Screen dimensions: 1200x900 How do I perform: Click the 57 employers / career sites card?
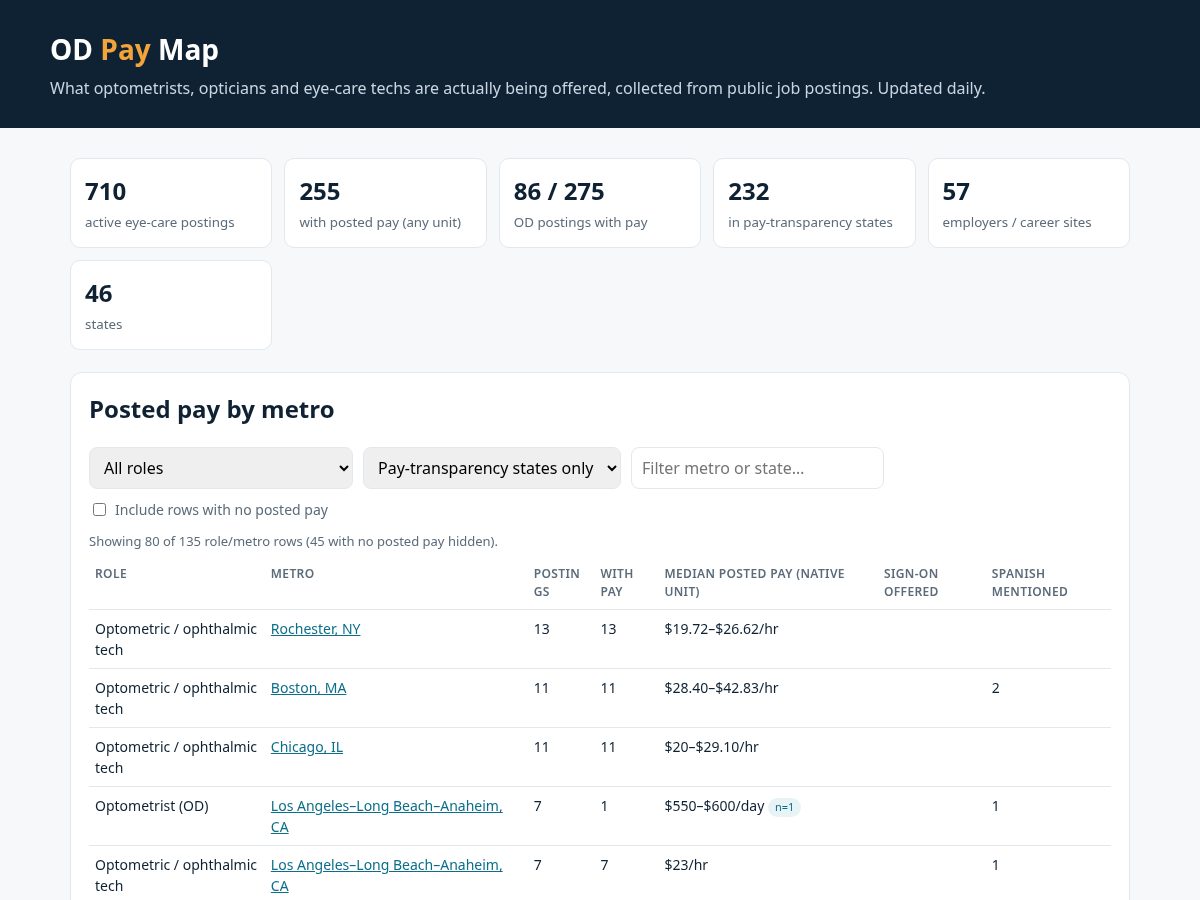pyautogui.click(x=1029, y=203)
